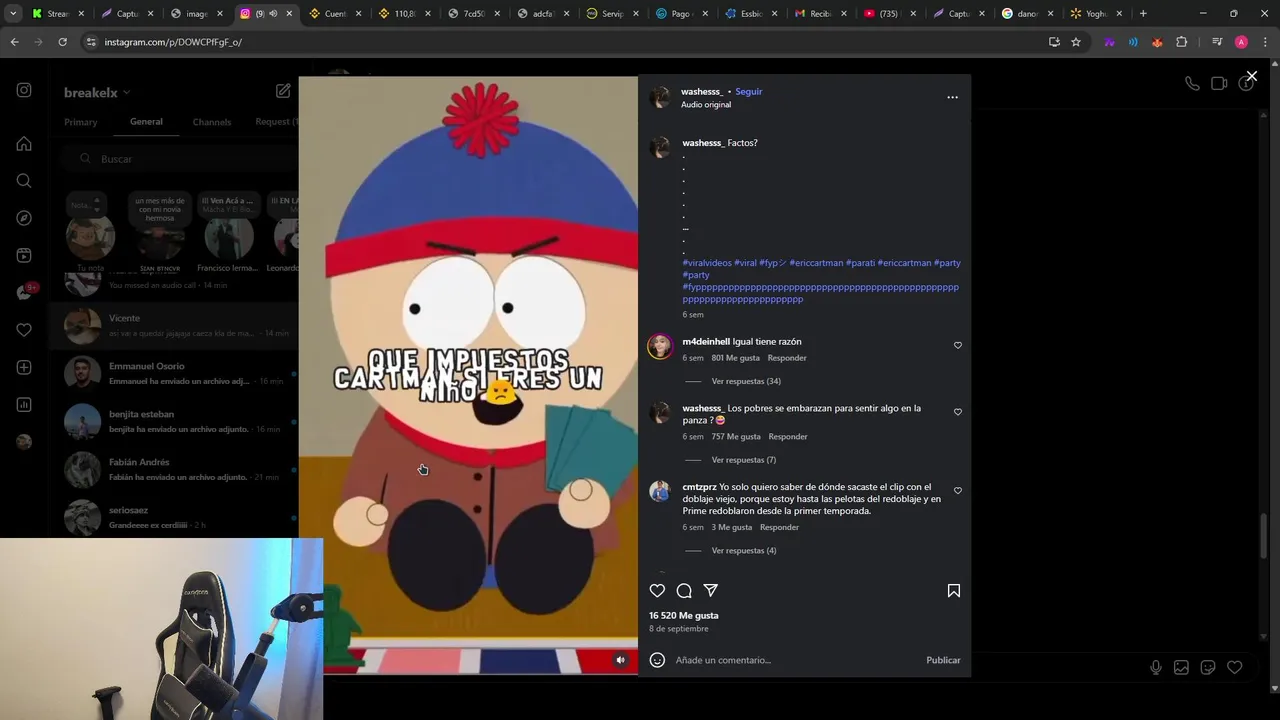The height and width of the screenshot is (720, 1280).
Task: Search conversations in the Buscar field
Action: [x=180, y=159]
